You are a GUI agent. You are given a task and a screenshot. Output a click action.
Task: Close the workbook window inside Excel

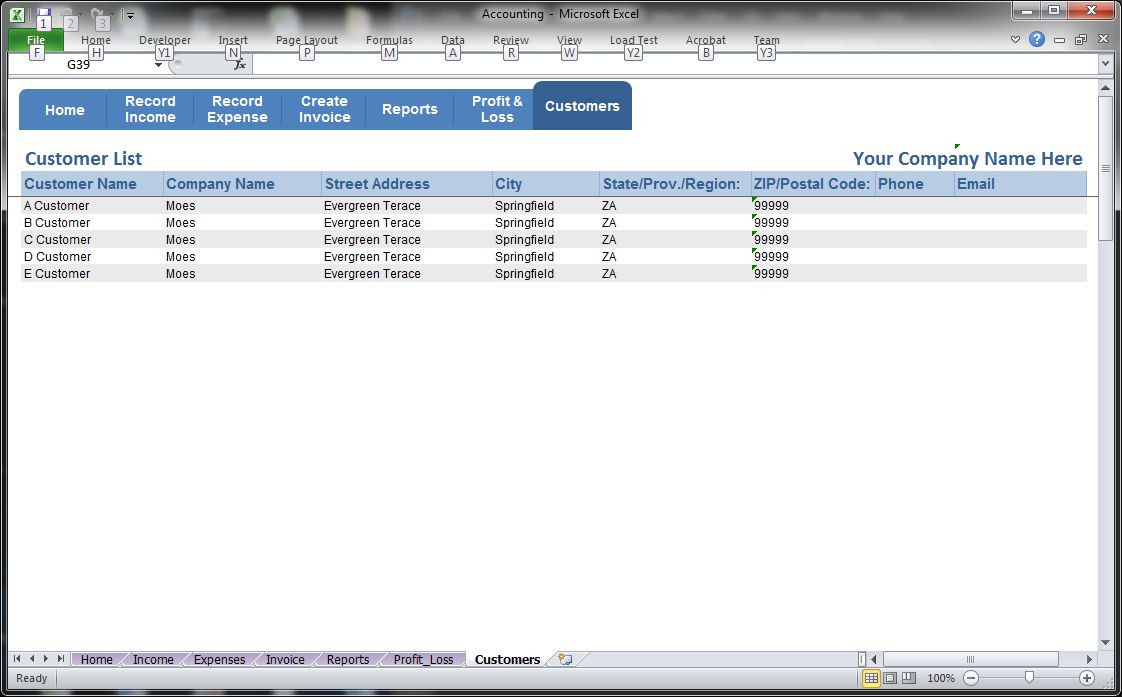click(x=1103, y=40)
